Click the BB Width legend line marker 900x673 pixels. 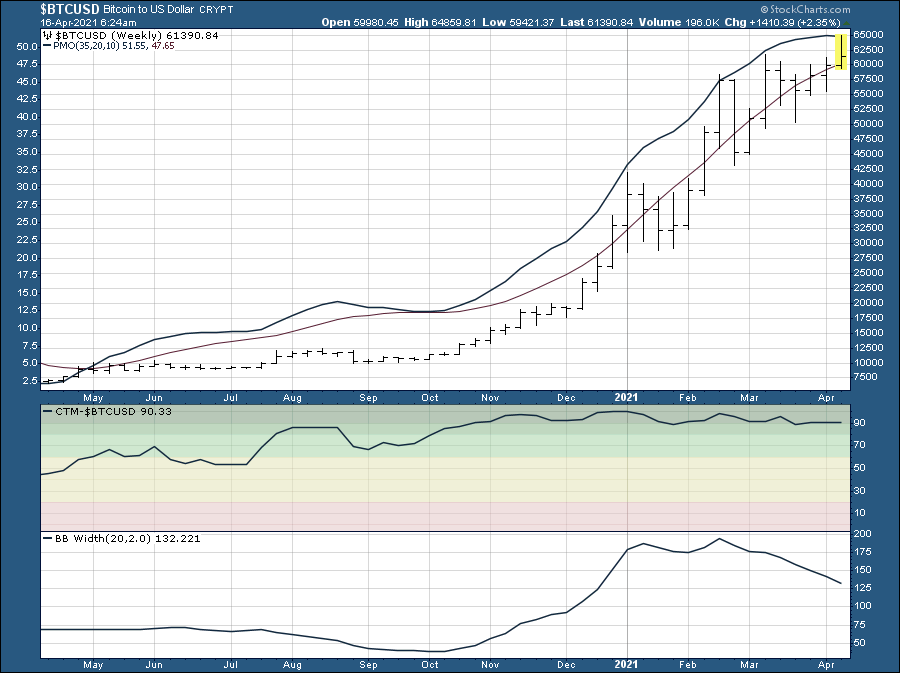coord(47,538)
